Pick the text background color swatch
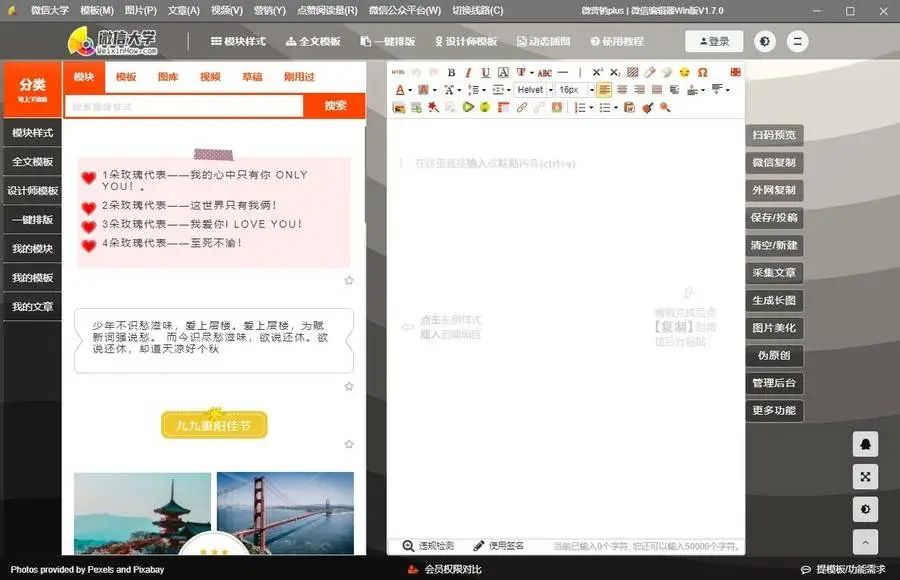The width and height of the screenshot is (900, 580). (424, 90)
